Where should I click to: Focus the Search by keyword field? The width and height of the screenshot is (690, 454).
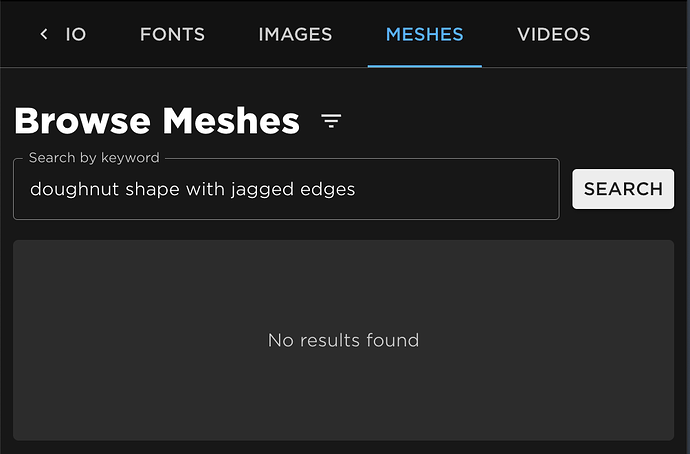(285, 189)
